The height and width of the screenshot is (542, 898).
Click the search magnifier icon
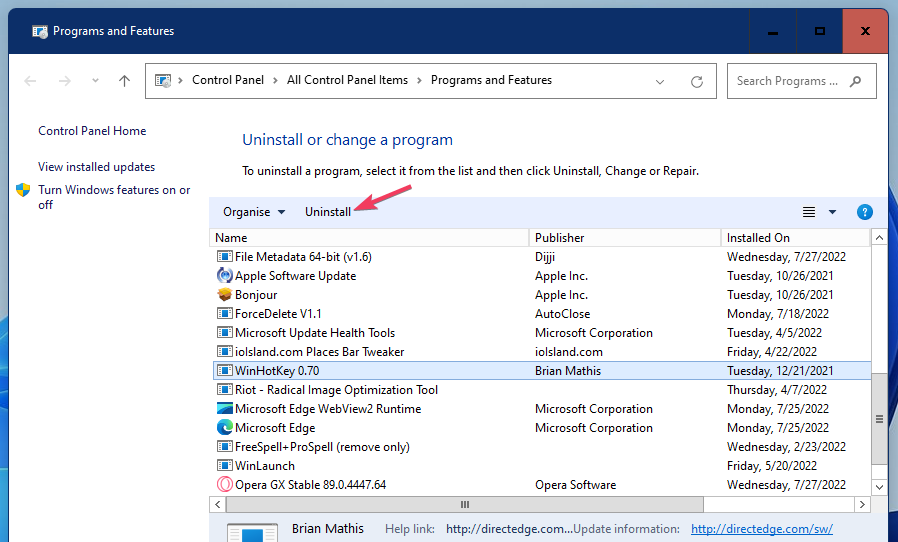click(856, 81)
